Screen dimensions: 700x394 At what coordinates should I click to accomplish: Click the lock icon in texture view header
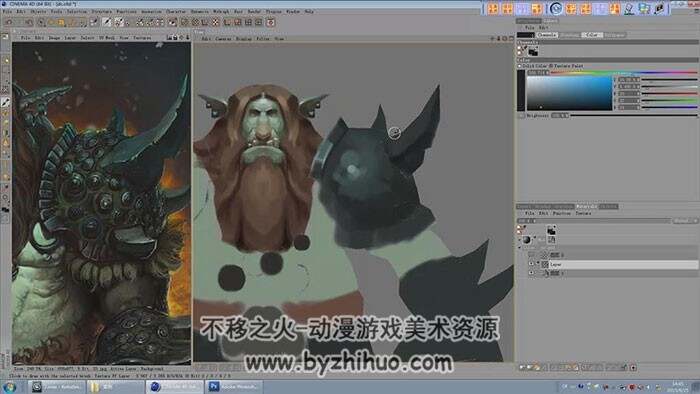click(175, 38)
